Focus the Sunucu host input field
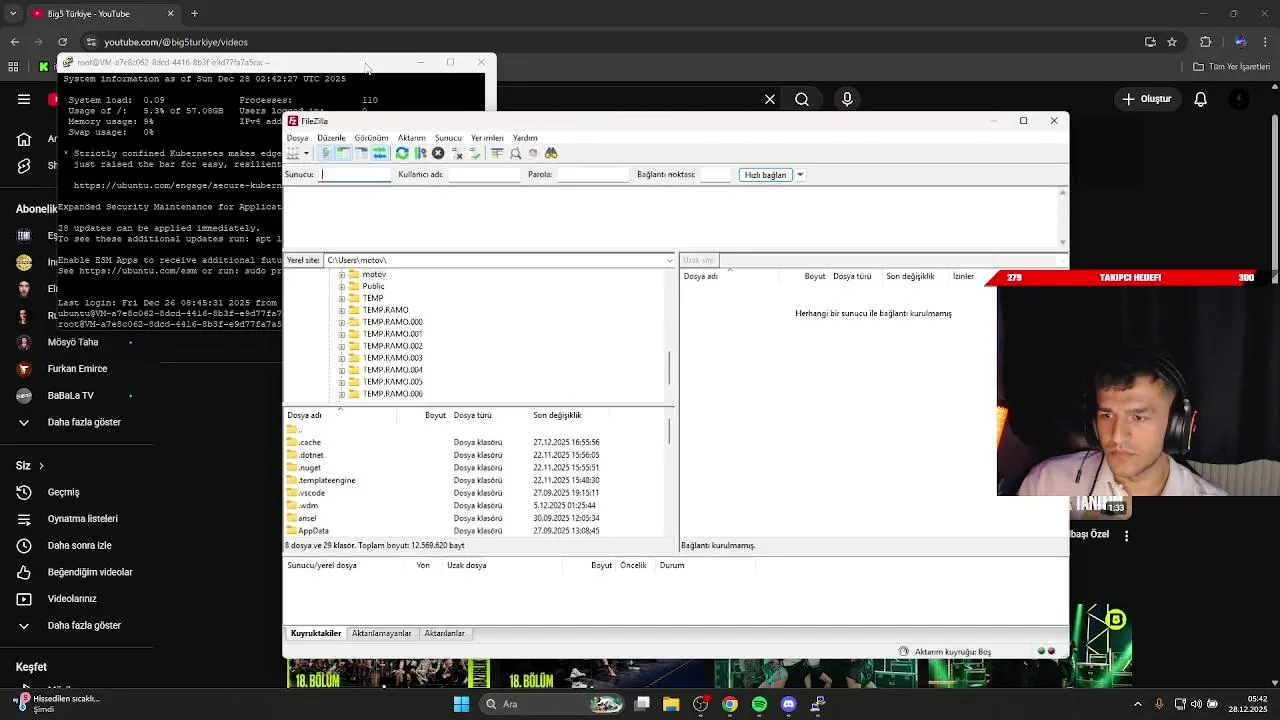 point(355,174)
